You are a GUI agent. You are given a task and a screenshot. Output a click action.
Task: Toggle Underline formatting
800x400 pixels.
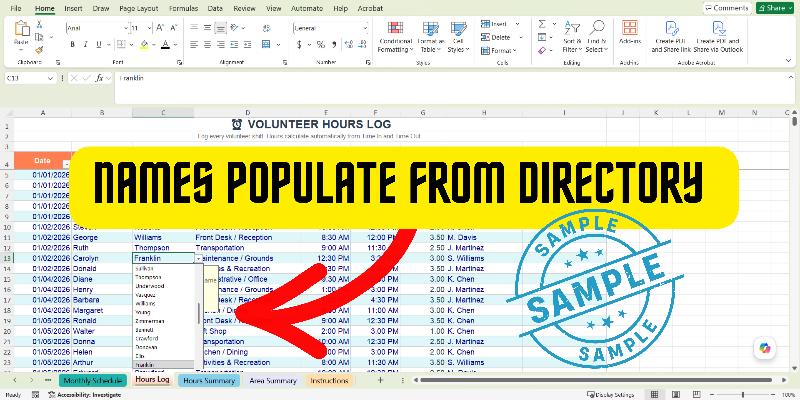[99, 44]
